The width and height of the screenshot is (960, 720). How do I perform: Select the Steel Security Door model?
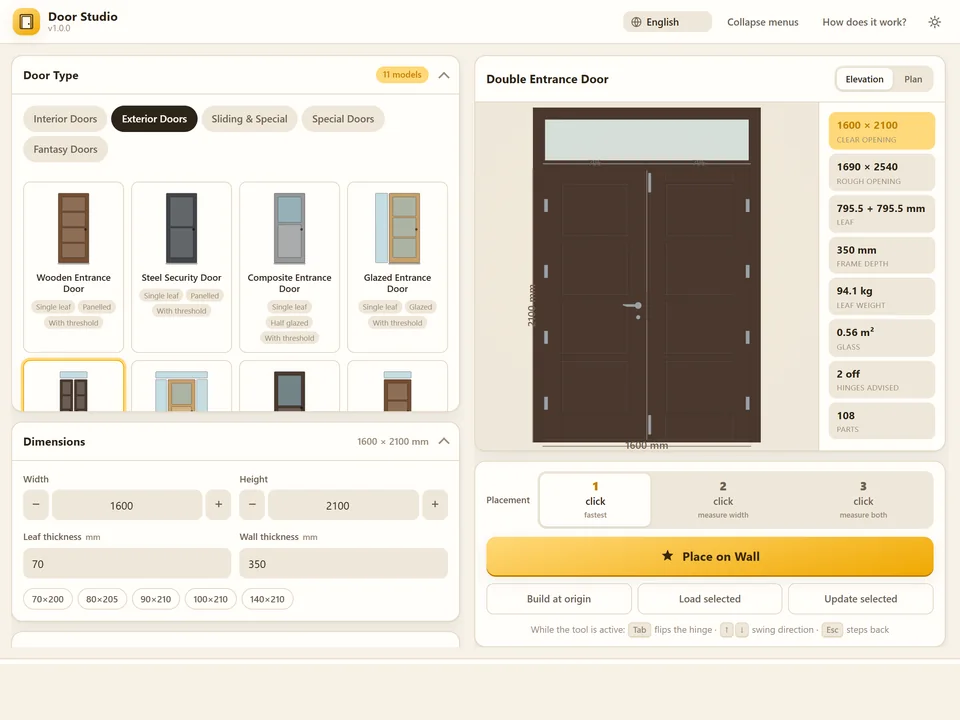coord(181,267)
